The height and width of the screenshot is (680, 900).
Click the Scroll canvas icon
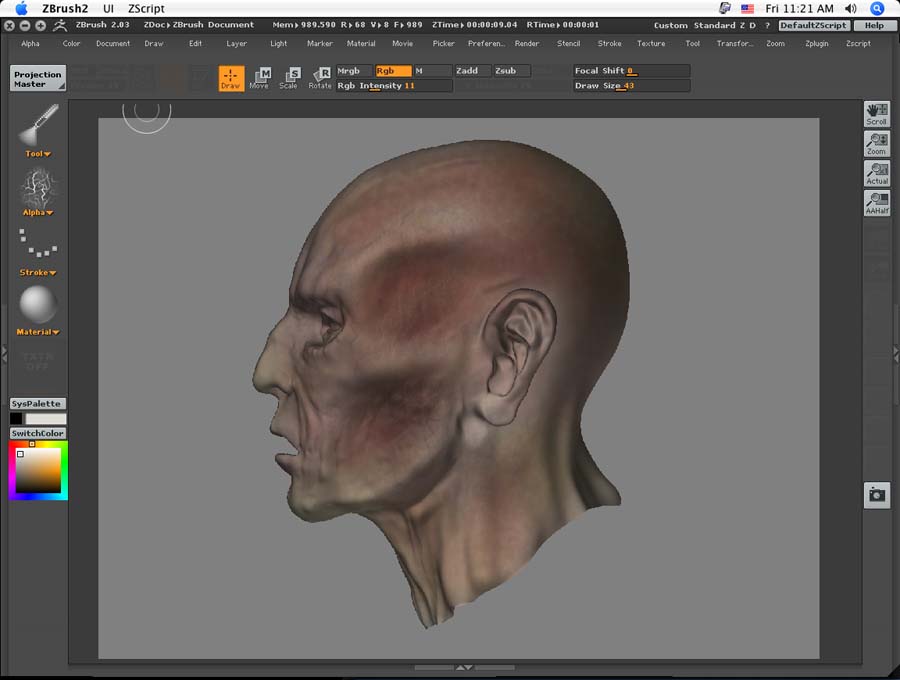(x=876, y=114)
